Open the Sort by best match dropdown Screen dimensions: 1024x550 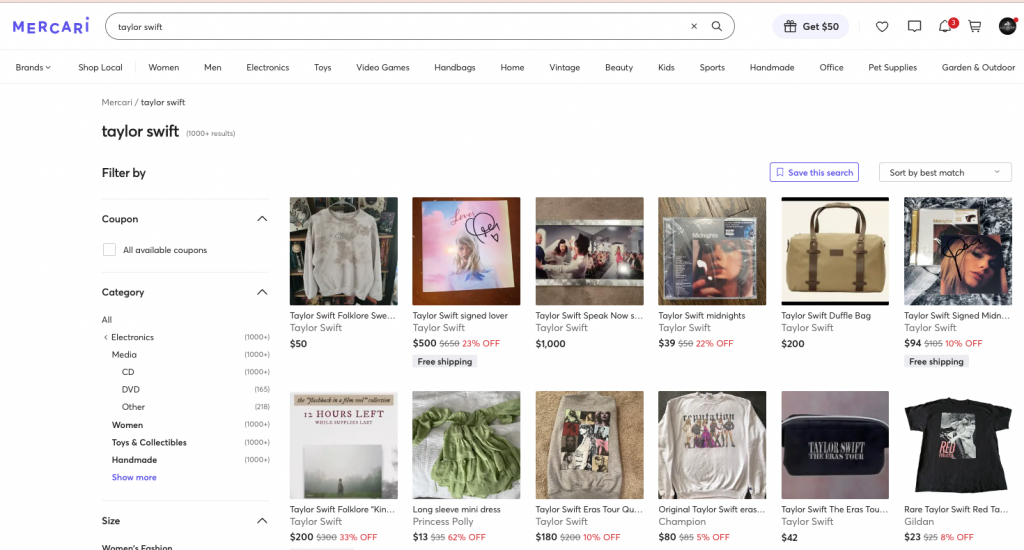click(x=945, y=172)
